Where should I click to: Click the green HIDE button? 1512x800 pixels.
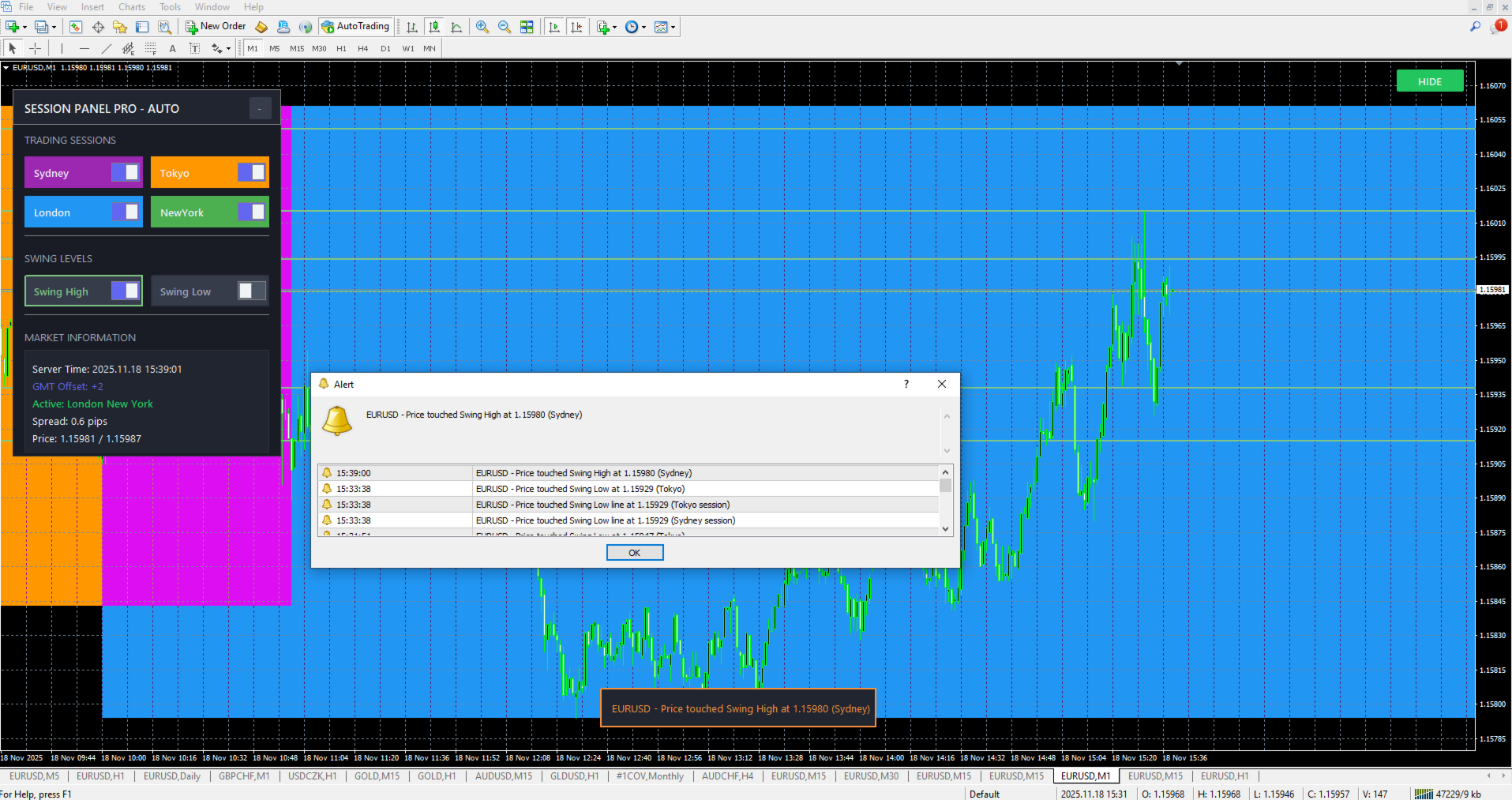(x=1429, y=81)
